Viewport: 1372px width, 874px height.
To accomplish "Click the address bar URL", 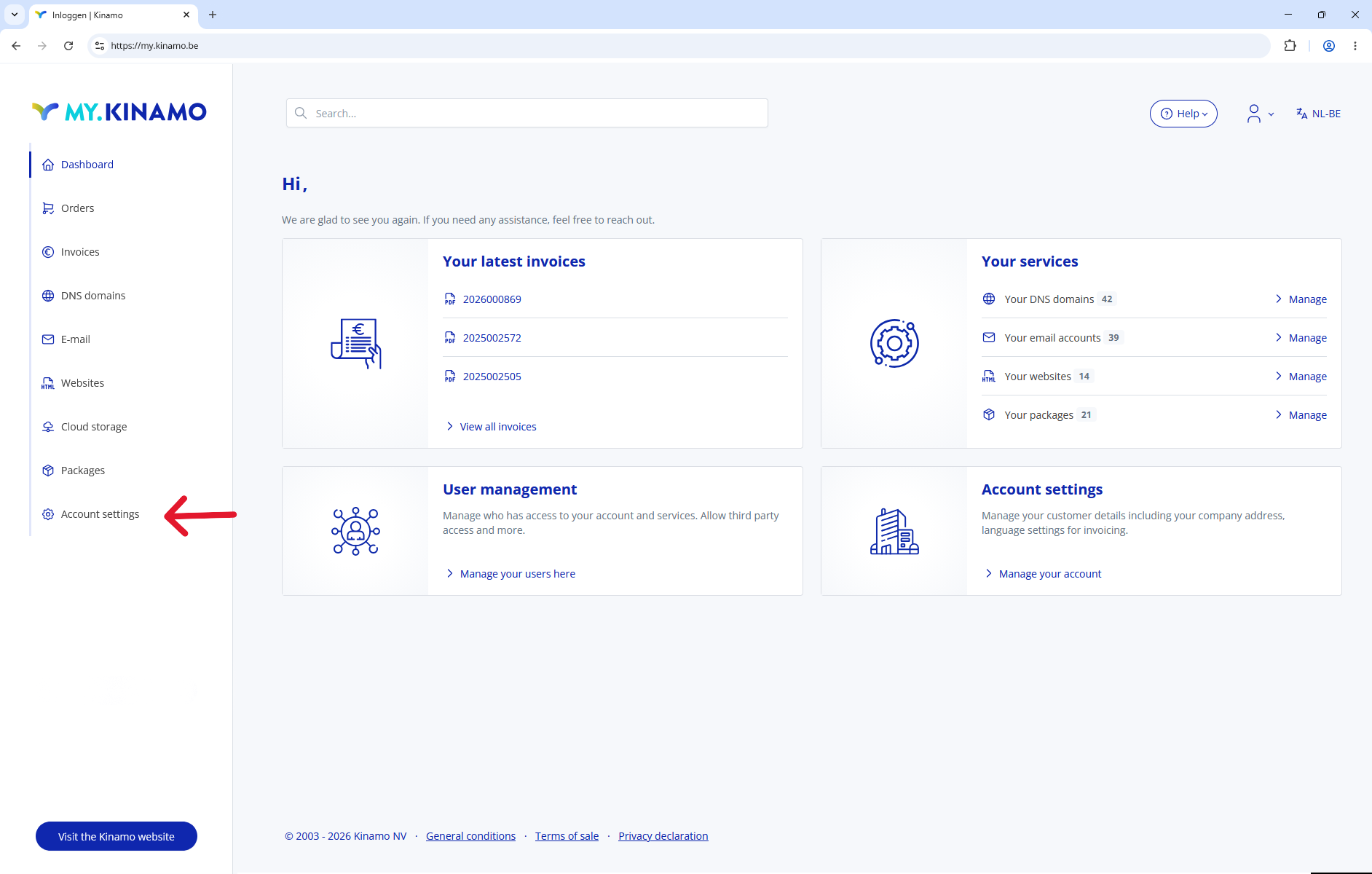I will [x=154, y=46].
